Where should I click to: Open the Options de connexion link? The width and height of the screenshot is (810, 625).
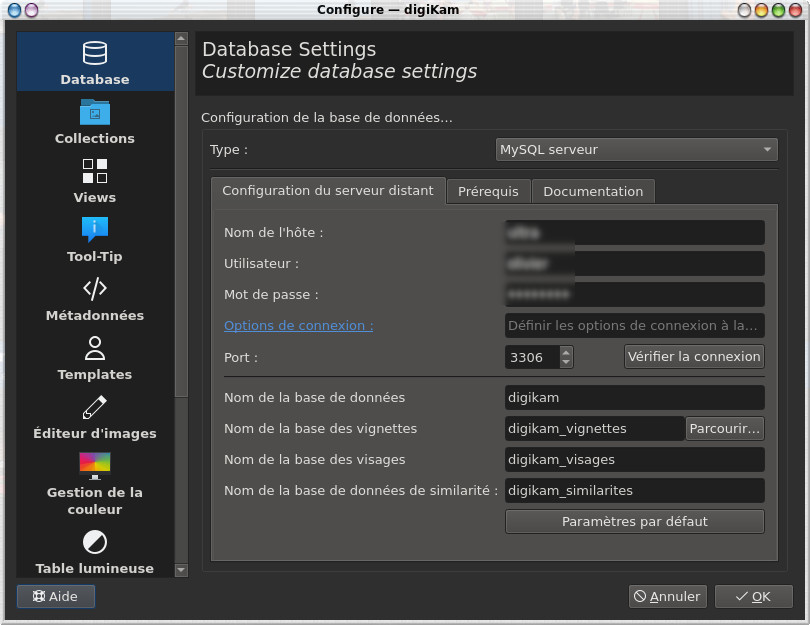pyautogui.click(x=299, y=326)
